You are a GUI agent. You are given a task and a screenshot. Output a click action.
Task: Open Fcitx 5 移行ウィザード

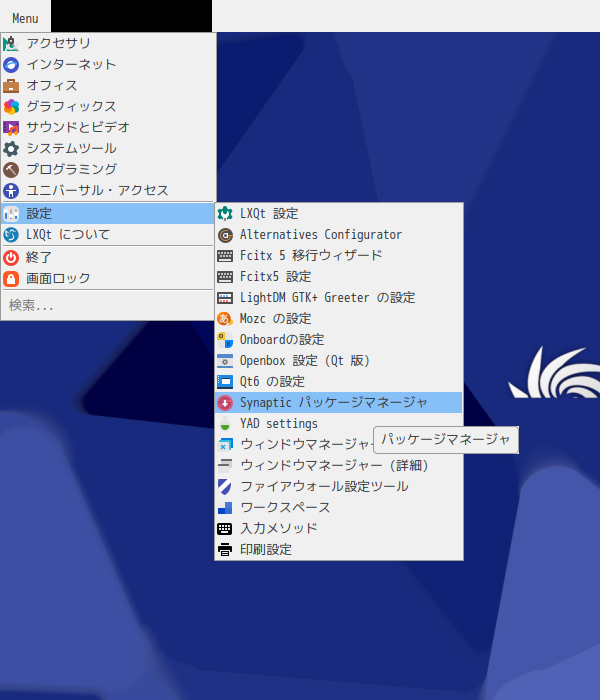(339, 256)
